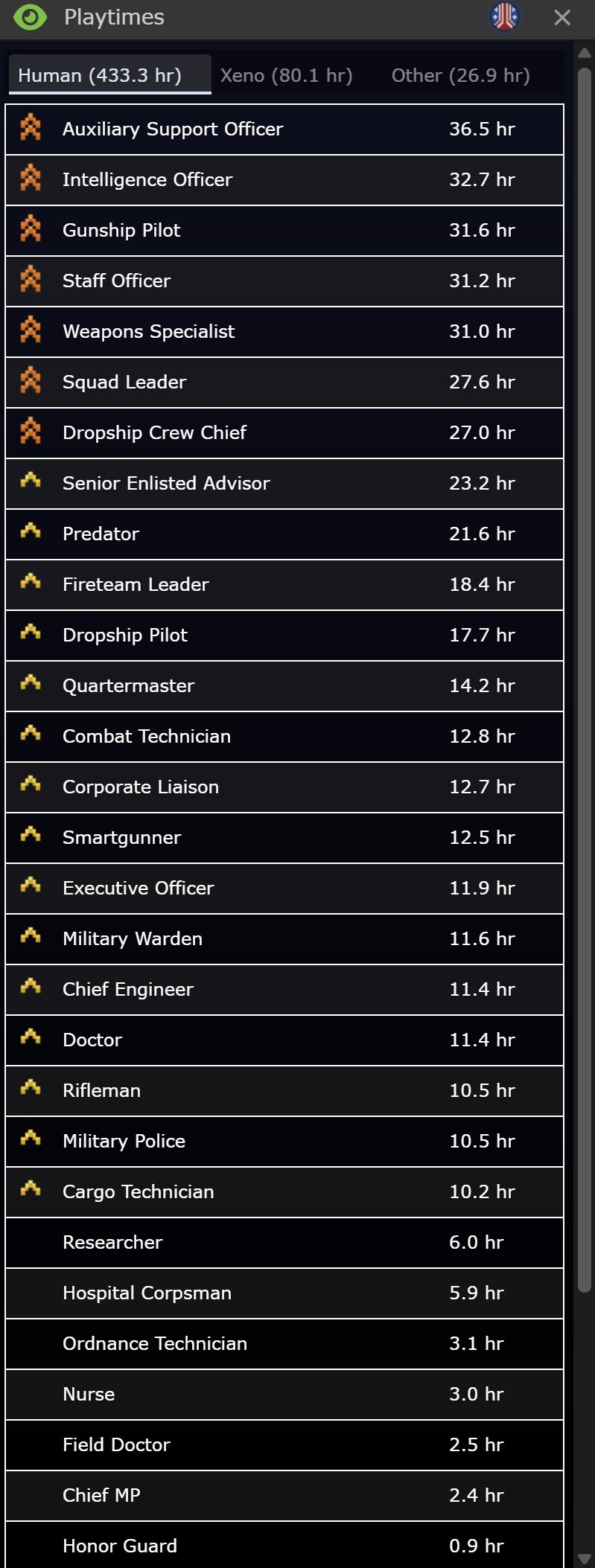Open the Other playtimes tab

click(460, 75)
